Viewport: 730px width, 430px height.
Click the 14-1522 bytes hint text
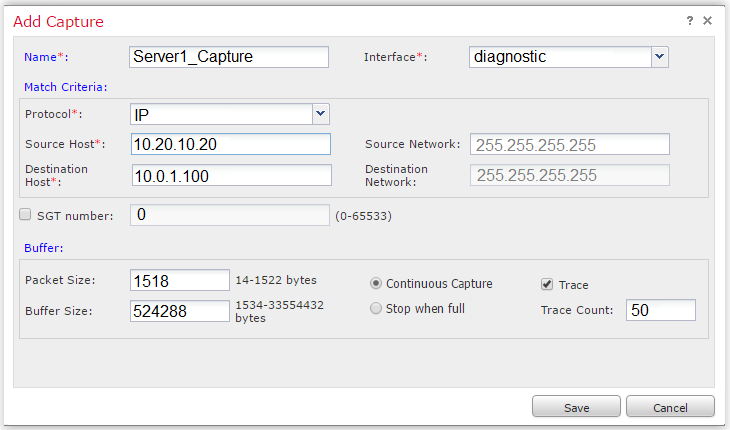276,280
